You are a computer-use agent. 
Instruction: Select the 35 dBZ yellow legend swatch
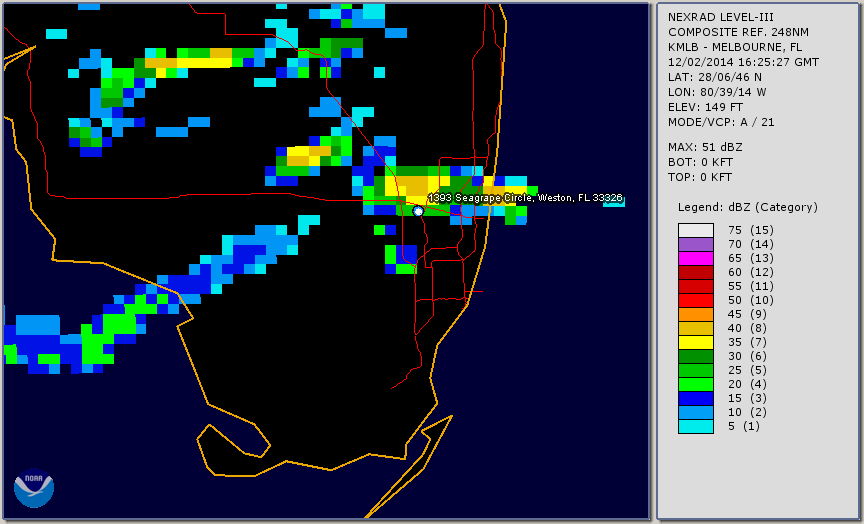tap(695, 342)
